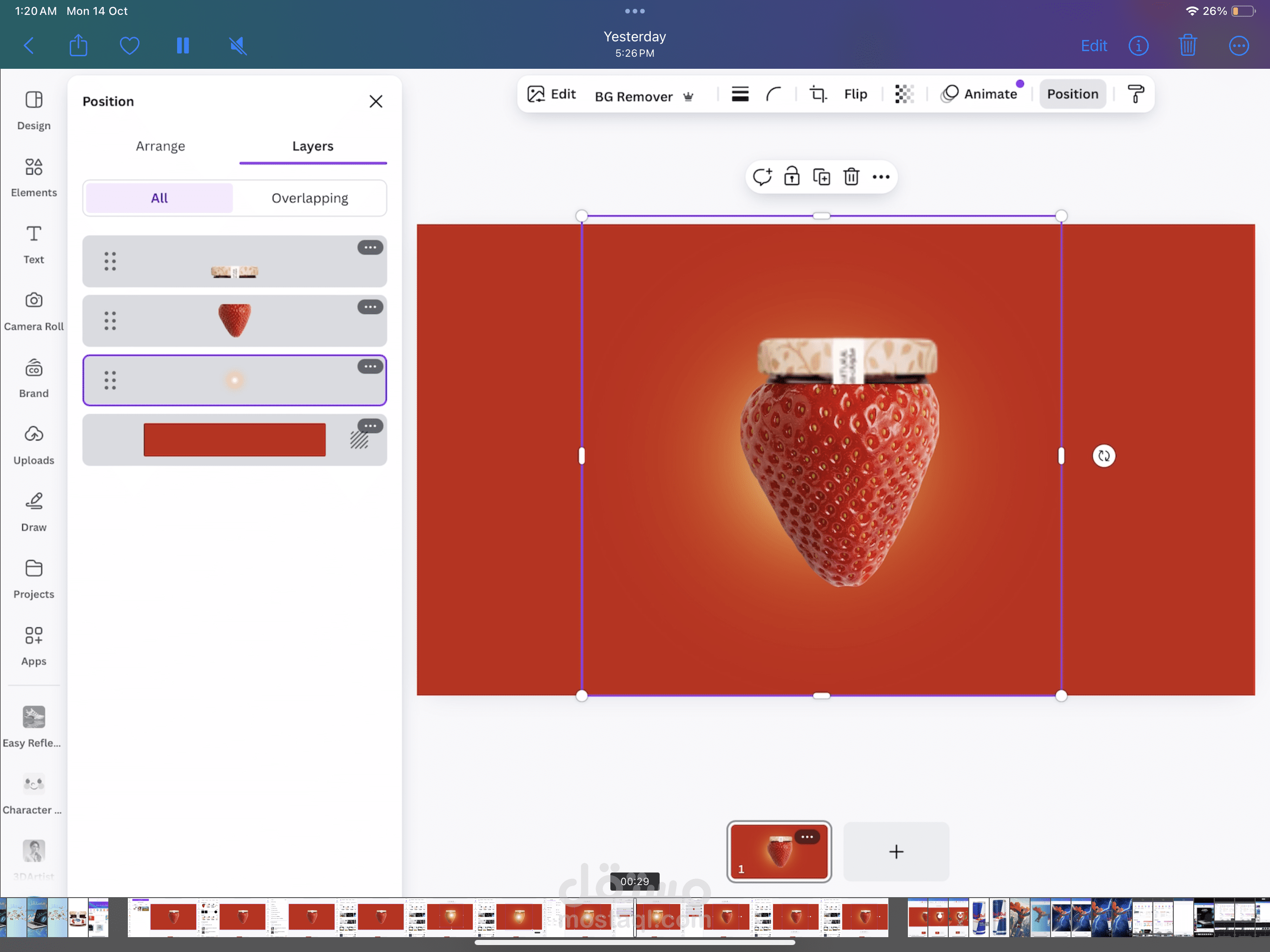Screen dimensions: 1270x952
Task: Lock the selected element
Action: click(791, 177)
